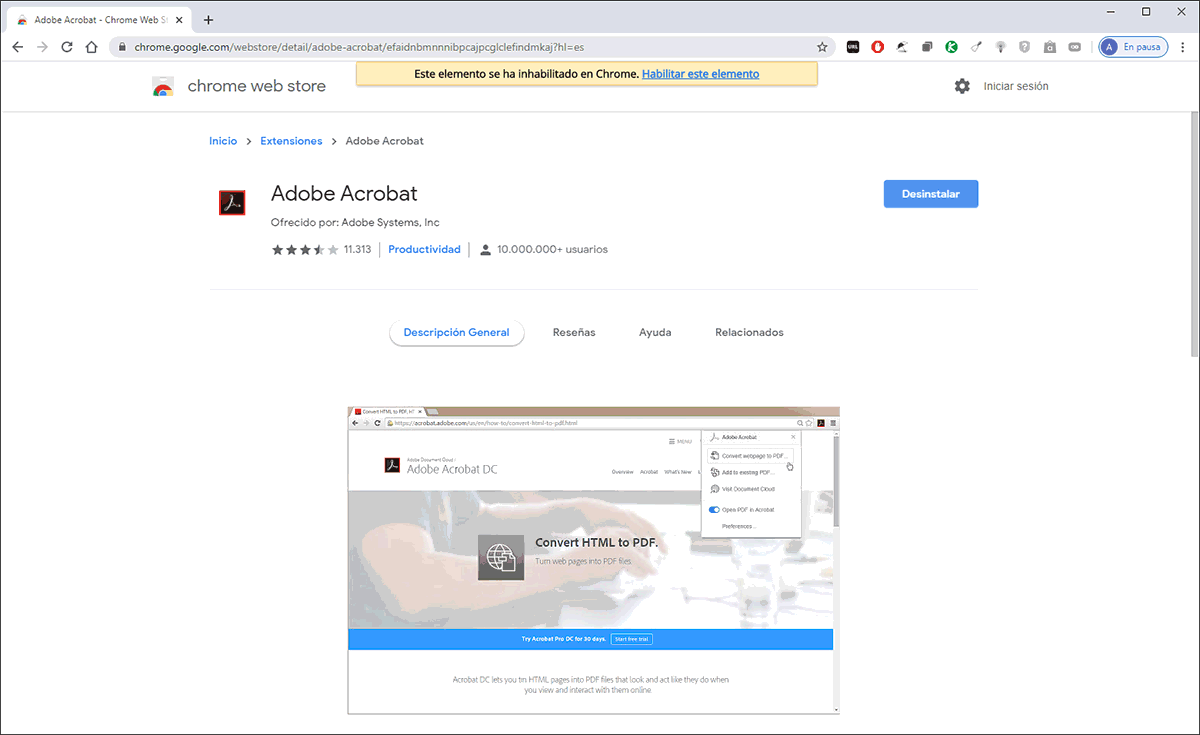Close the Adobe Acrobat browser tab
This screenshot has width=1200, height=735.
click(181, 20)
